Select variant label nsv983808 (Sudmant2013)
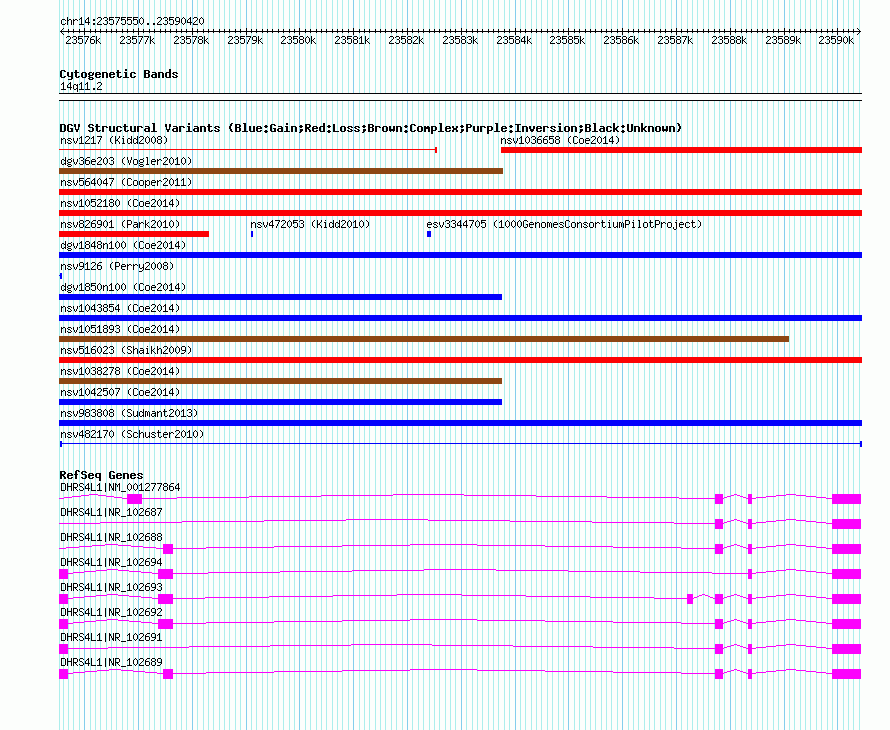Screen dimensions: 890x730 (x=129, y=413)
